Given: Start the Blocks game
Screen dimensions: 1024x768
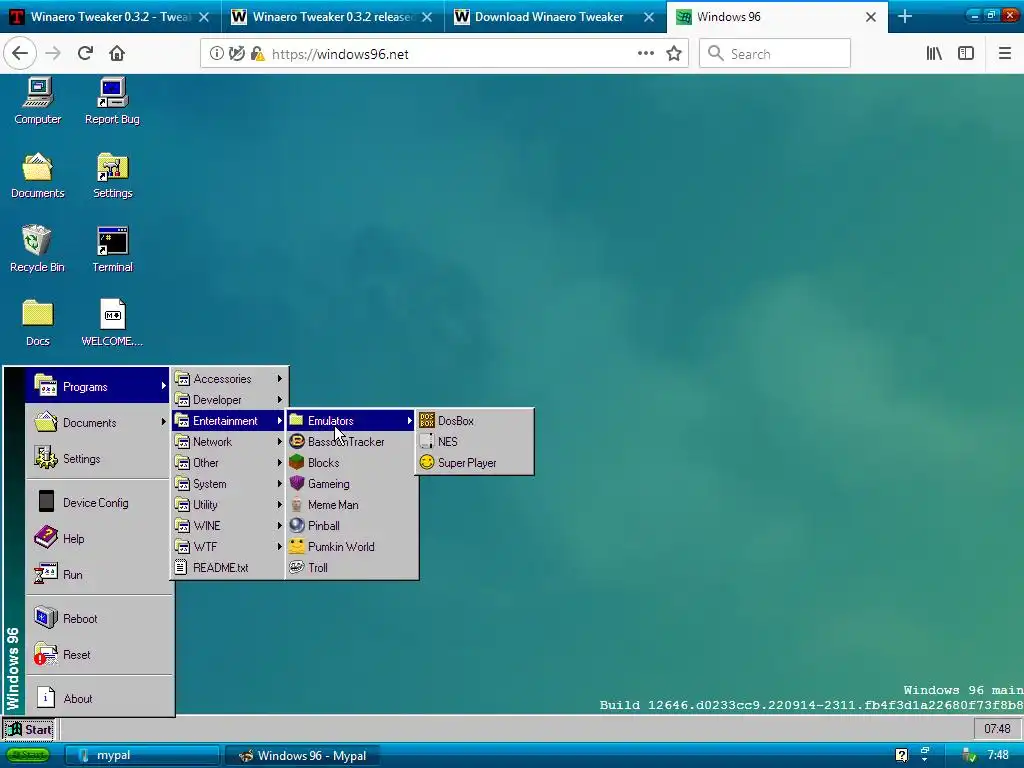Looking at the screenshot, I should pos(351,462).
